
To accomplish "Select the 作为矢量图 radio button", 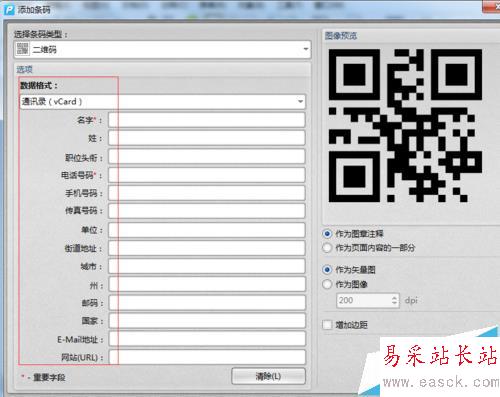I will [x=327, y=269].
